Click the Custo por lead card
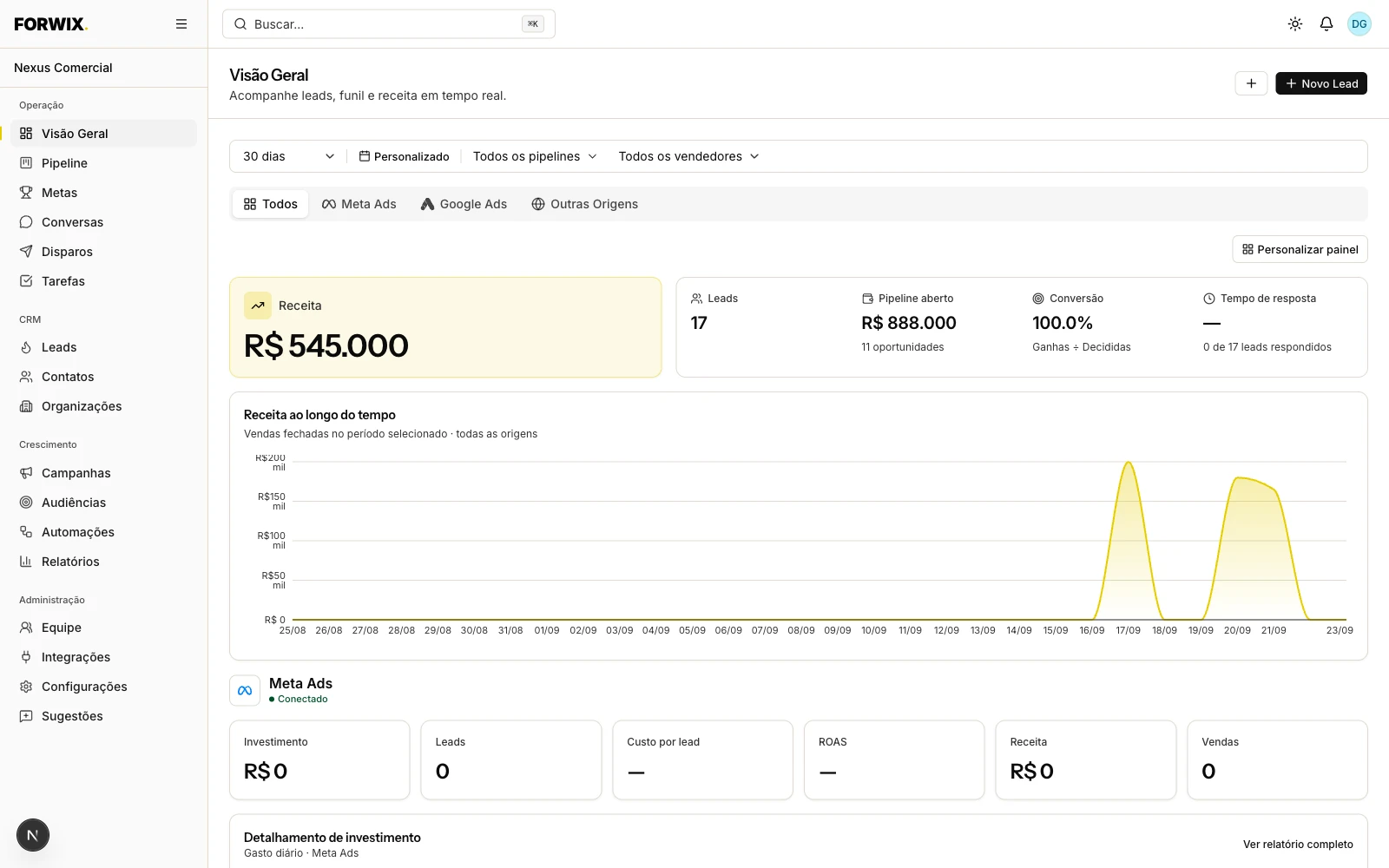 (702, 759)
